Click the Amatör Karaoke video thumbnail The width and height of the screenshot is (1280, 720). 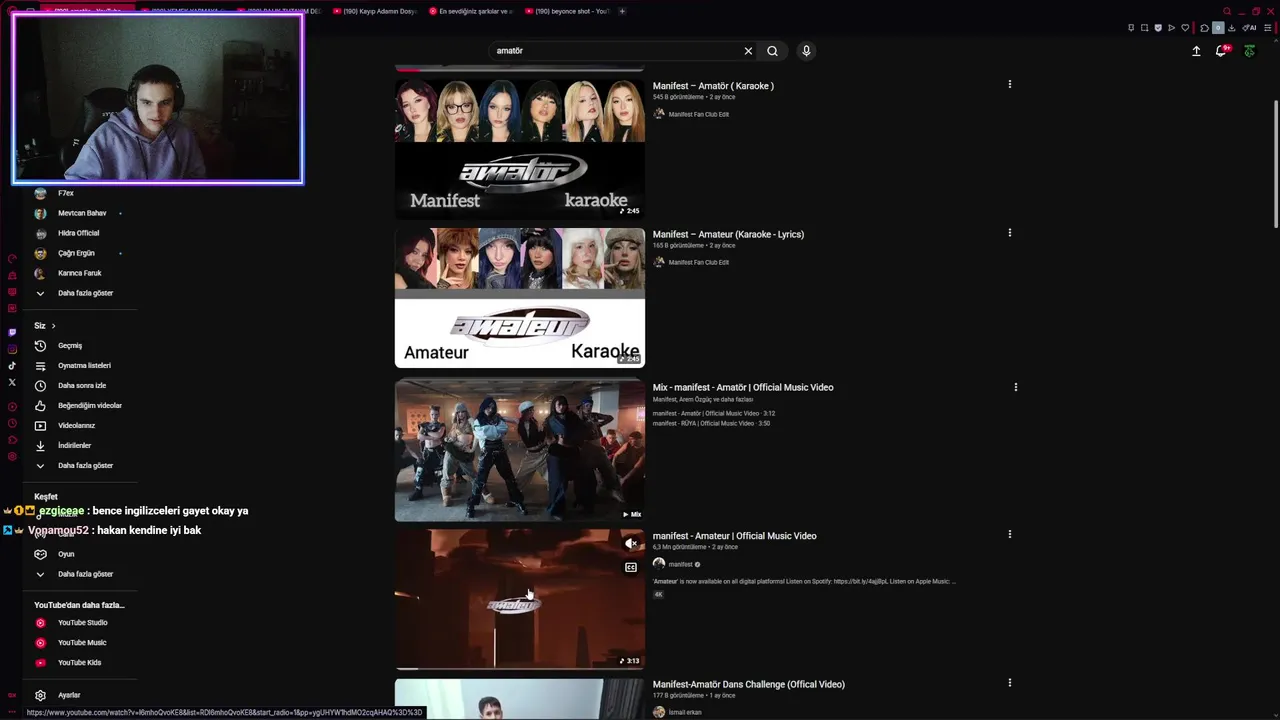(520, 149)
